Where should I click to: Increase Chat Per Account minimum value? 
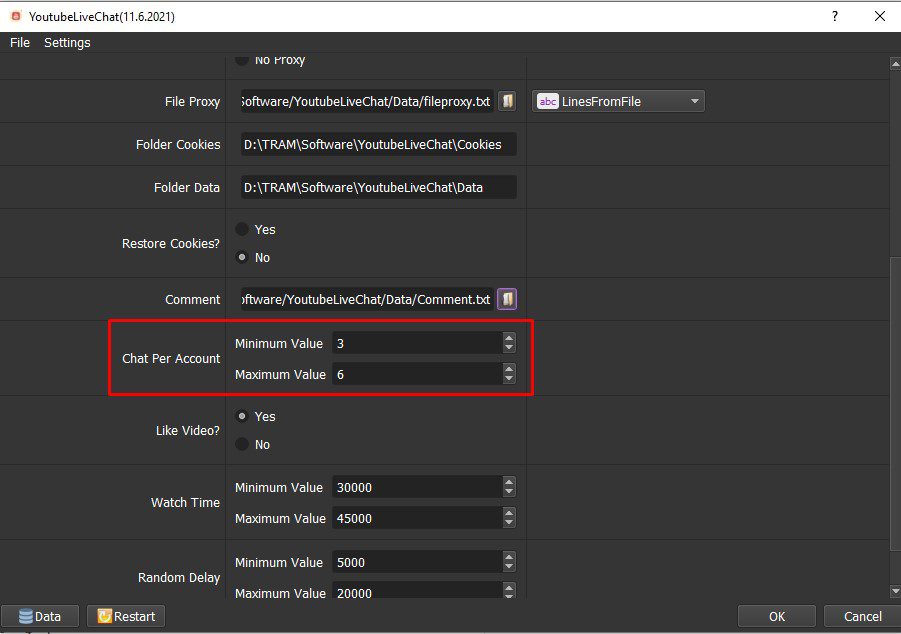click(509, 339)
